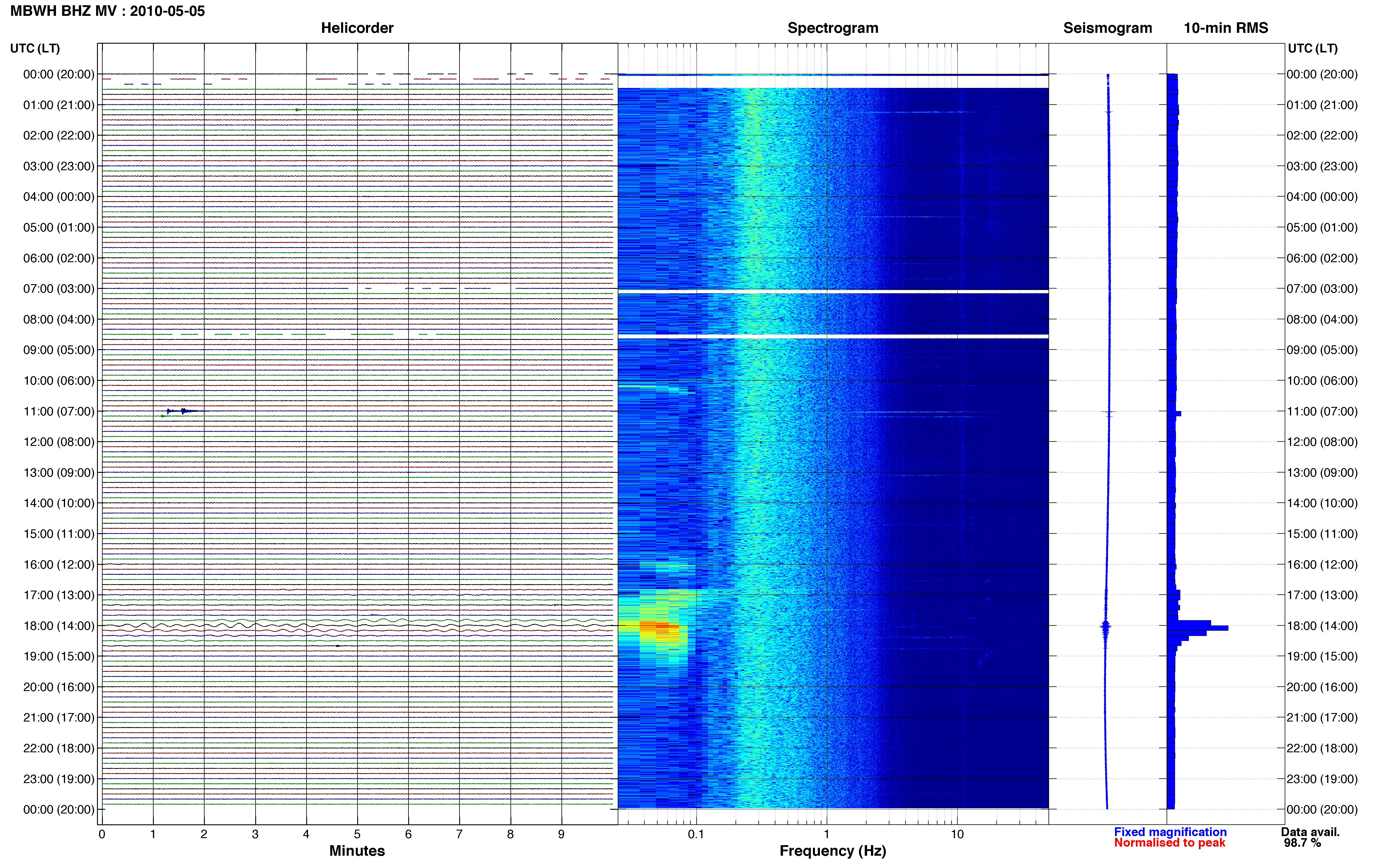Click tick label '3' on the Minutes axis

click(x=255, y=835)
